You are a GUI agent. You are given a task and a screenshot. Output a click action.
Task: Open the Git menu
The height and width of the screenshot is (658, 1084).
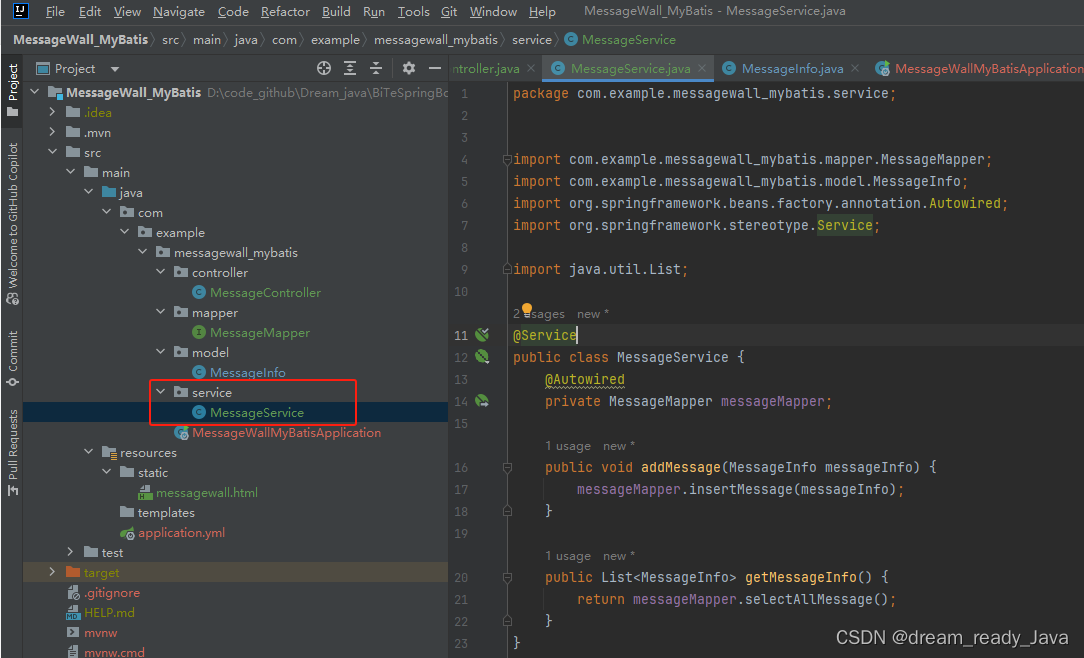(x=449, y=12)
